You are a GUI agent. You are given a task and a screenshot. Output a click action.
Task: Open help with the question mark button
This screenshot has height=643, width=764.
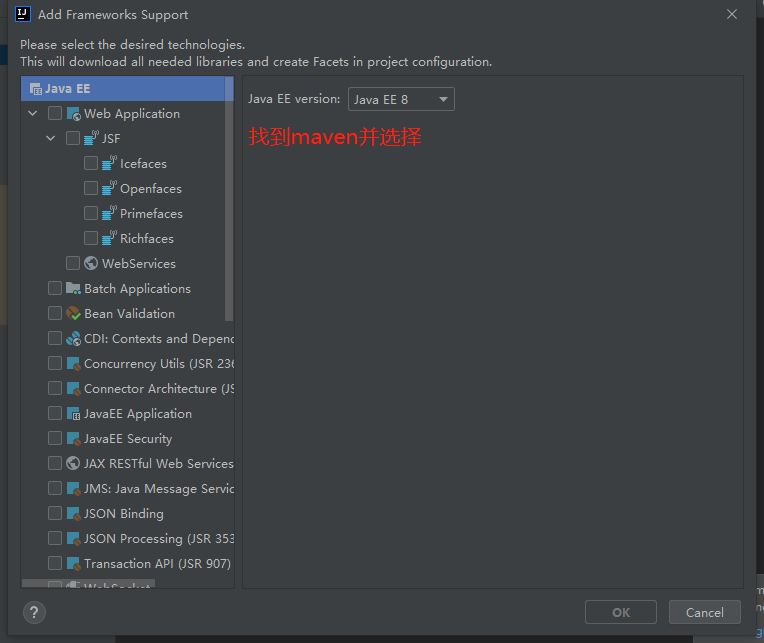[34, 612]
